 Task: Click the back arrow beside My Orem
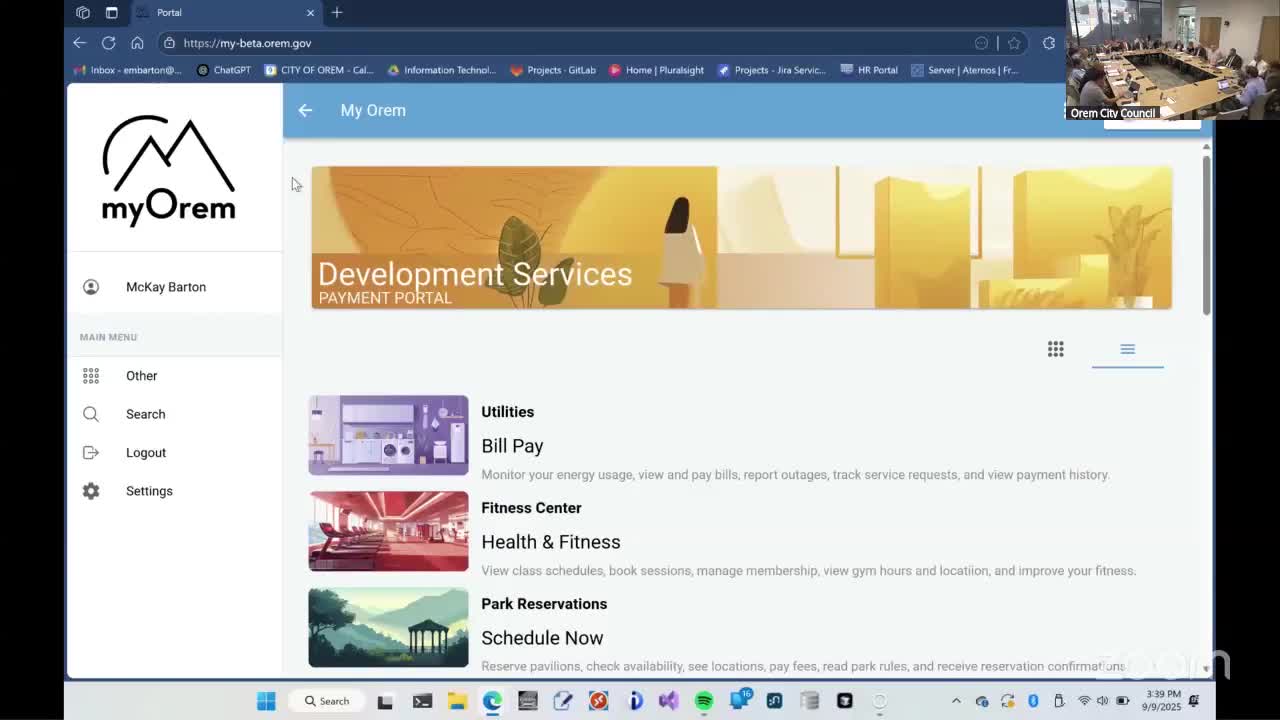(305, 110)
